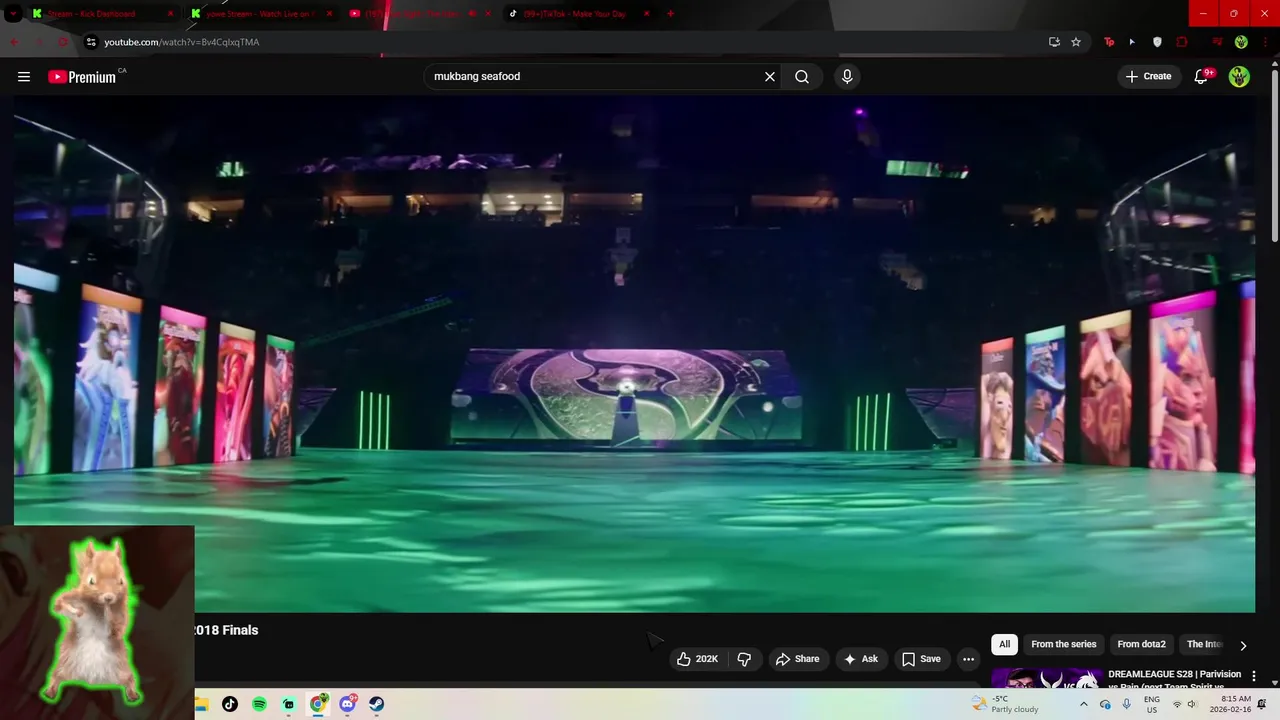Select the From the series chip
The image size is (1280, 720).
click(1064, 644)
